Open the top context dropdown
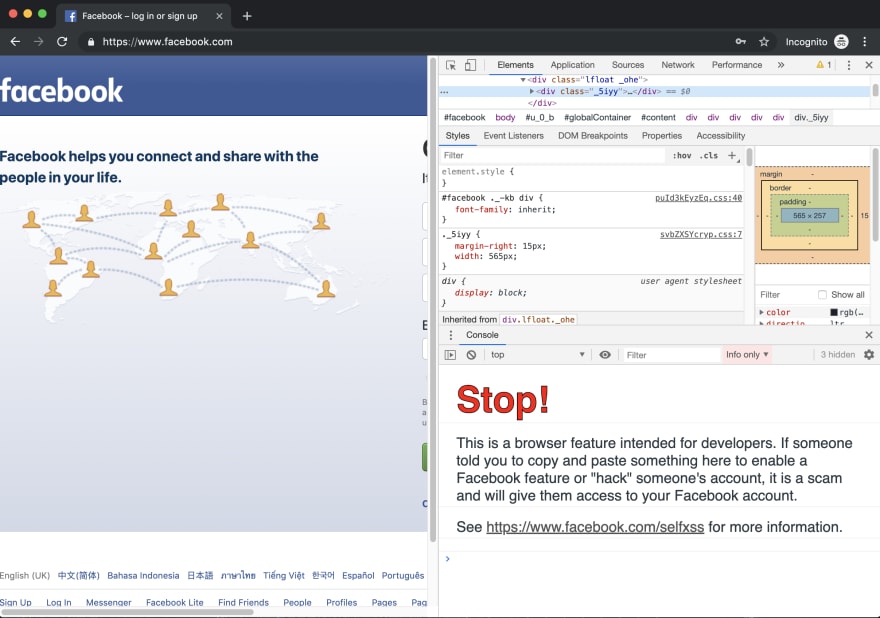 (538, 355)
